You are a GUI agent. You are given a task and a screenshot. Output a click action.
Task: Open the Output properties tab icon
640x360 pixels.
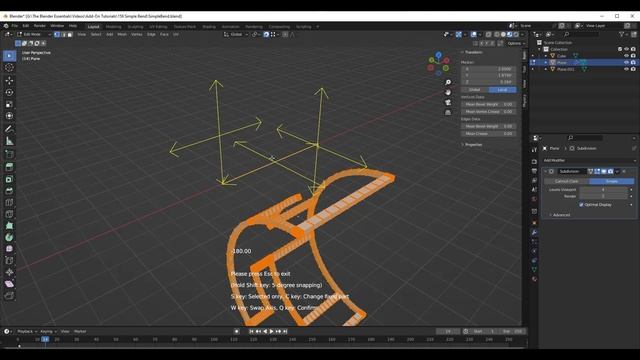click(534, 171)
